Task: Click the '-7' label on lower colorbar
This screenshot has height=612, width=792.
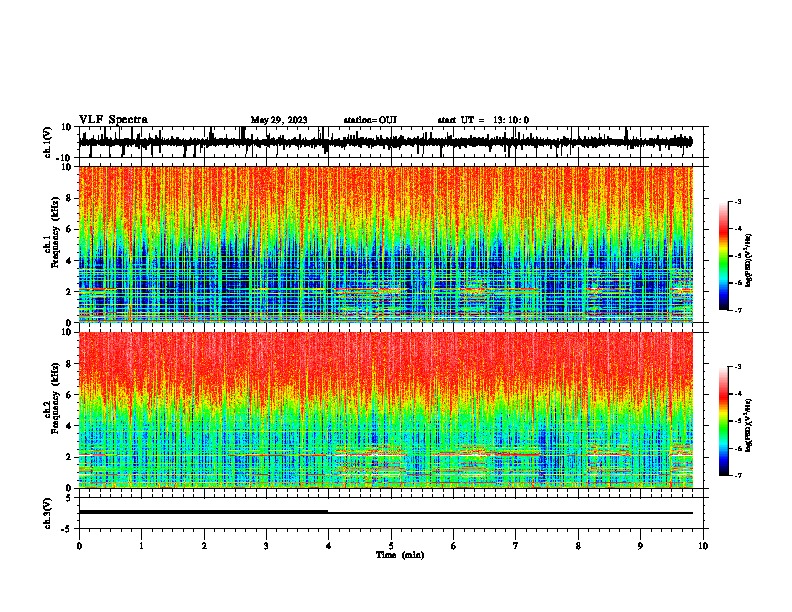Action: pyautogui.click(x=738, y=475)
